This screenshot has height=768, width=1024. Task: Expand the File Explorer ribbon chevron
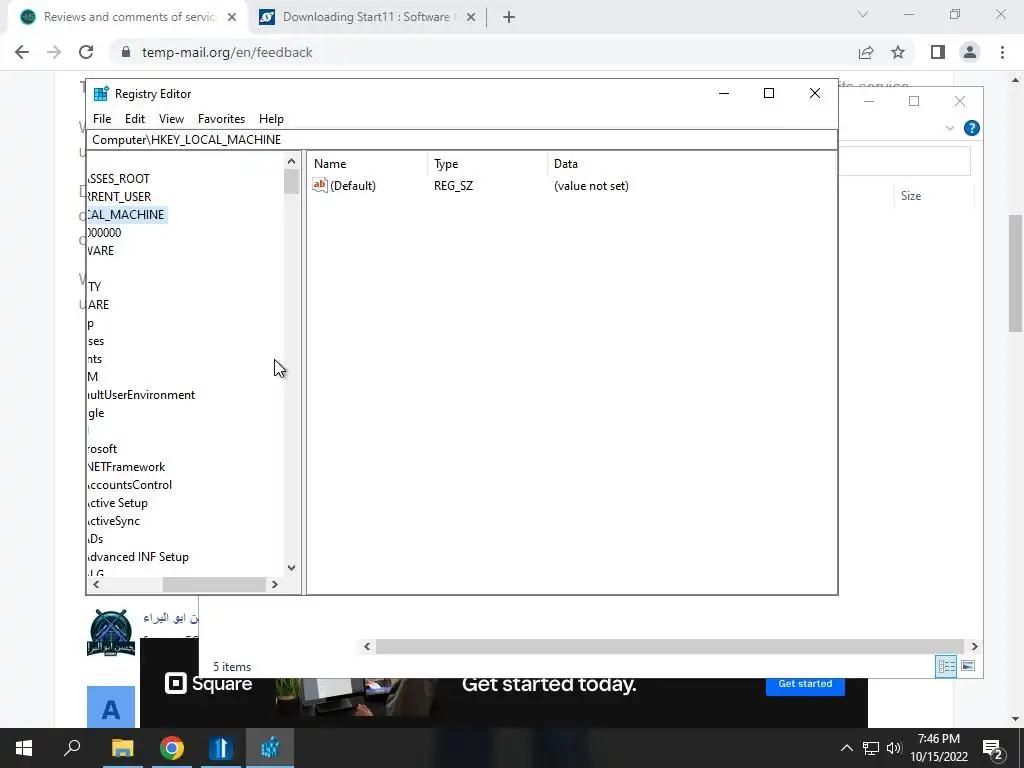pos(950,129)
